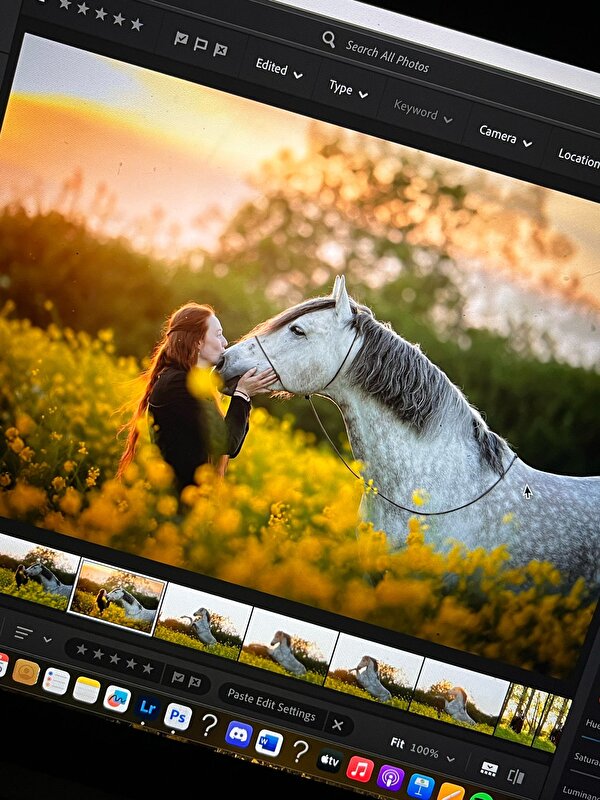Filter by two stars in the filter bar
The image size is (600, 800).
pyautogui.click(x=83, y=8)
